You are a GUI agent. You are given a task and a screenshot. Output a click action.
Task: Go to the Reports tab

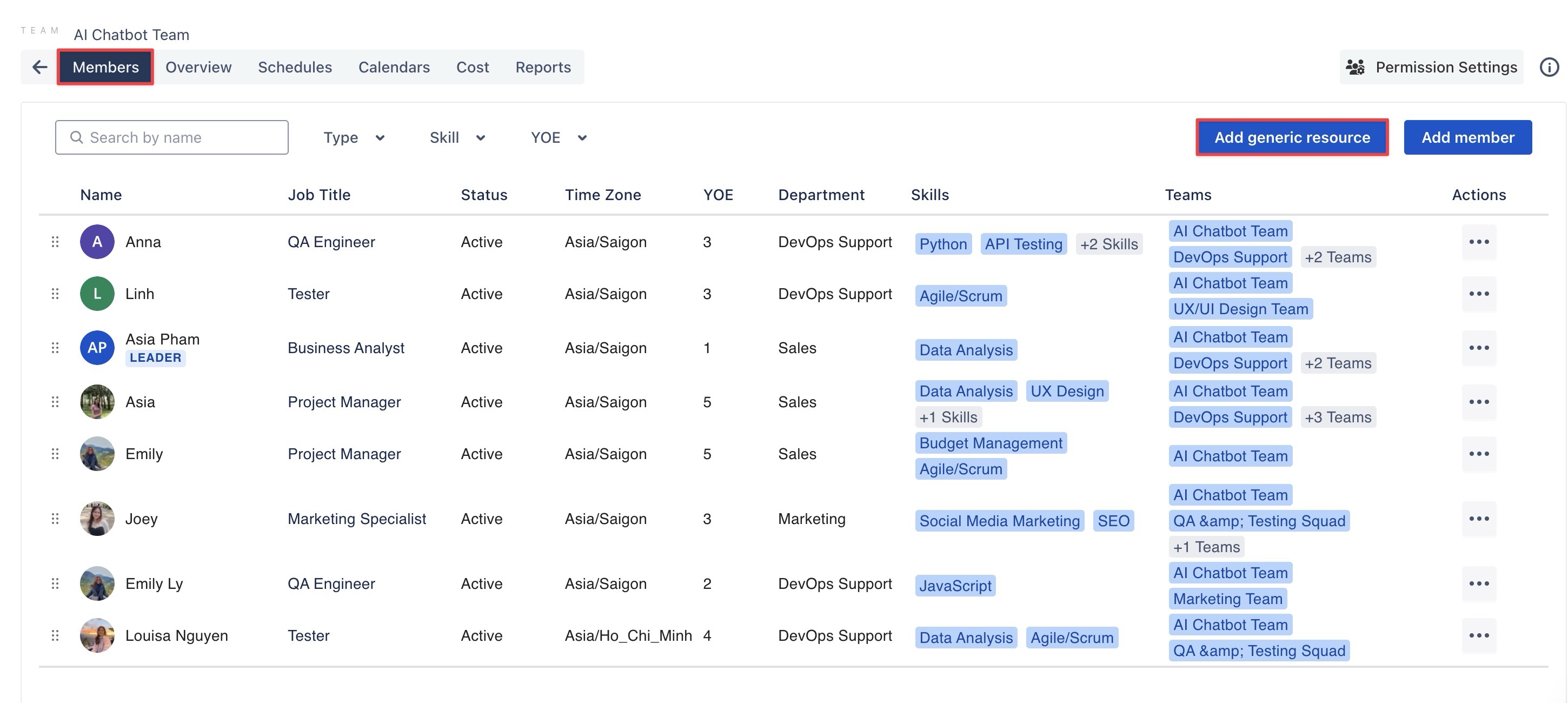click(542, 67)
